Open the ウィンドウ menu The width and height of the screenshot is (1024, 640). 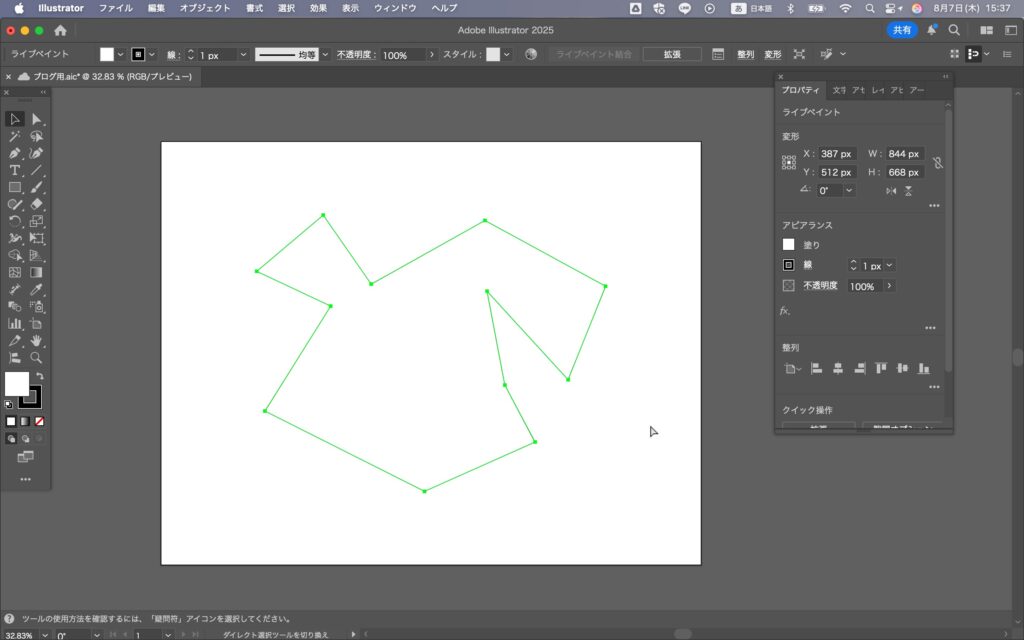[x=394, y=8]
